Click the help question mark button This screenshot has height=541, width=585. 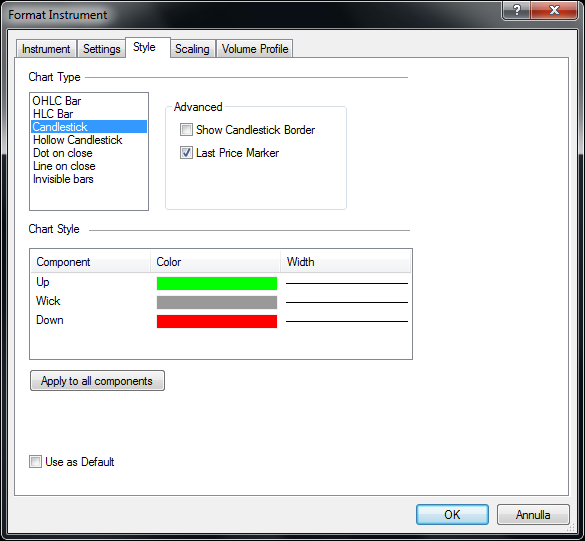[x=516, y=10]
